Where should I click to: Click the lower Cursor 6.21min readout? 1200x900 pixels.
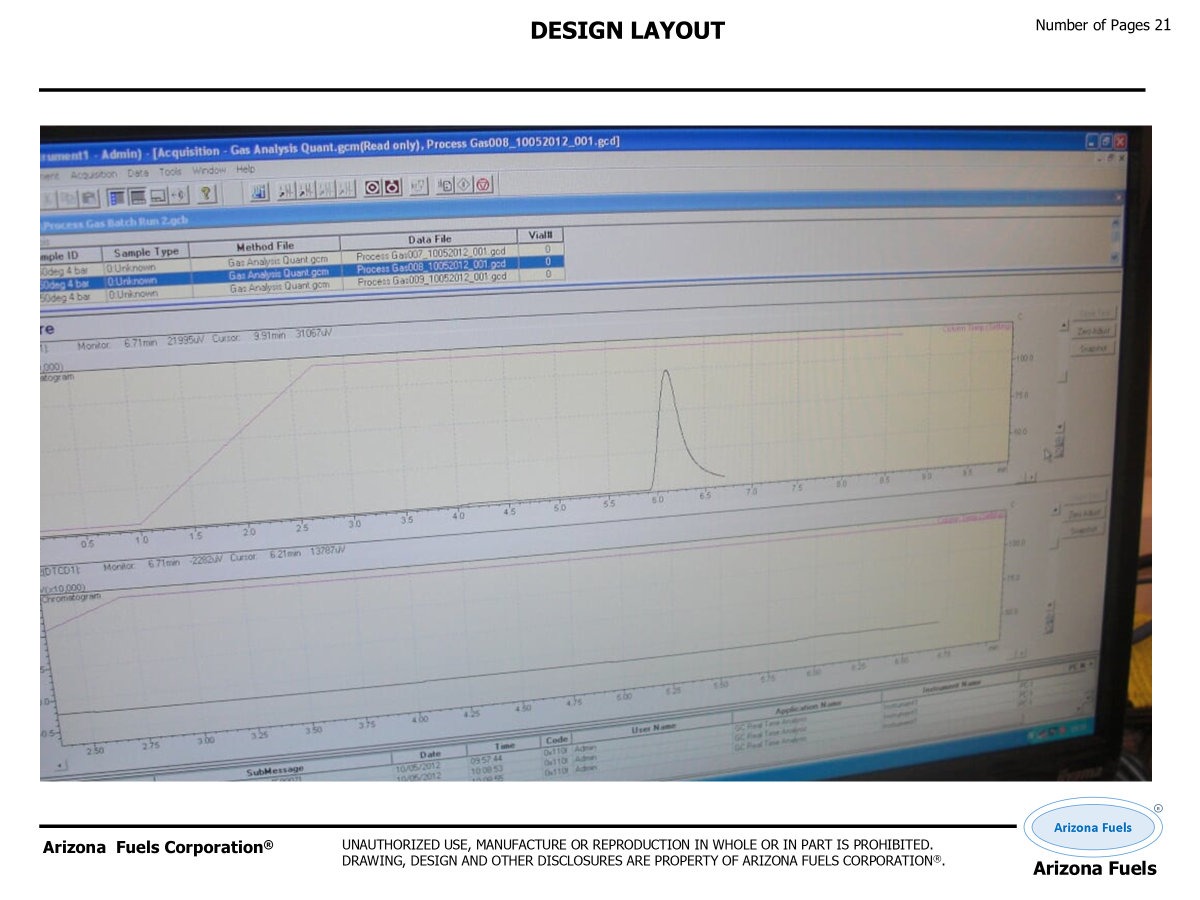coord(289,553)
